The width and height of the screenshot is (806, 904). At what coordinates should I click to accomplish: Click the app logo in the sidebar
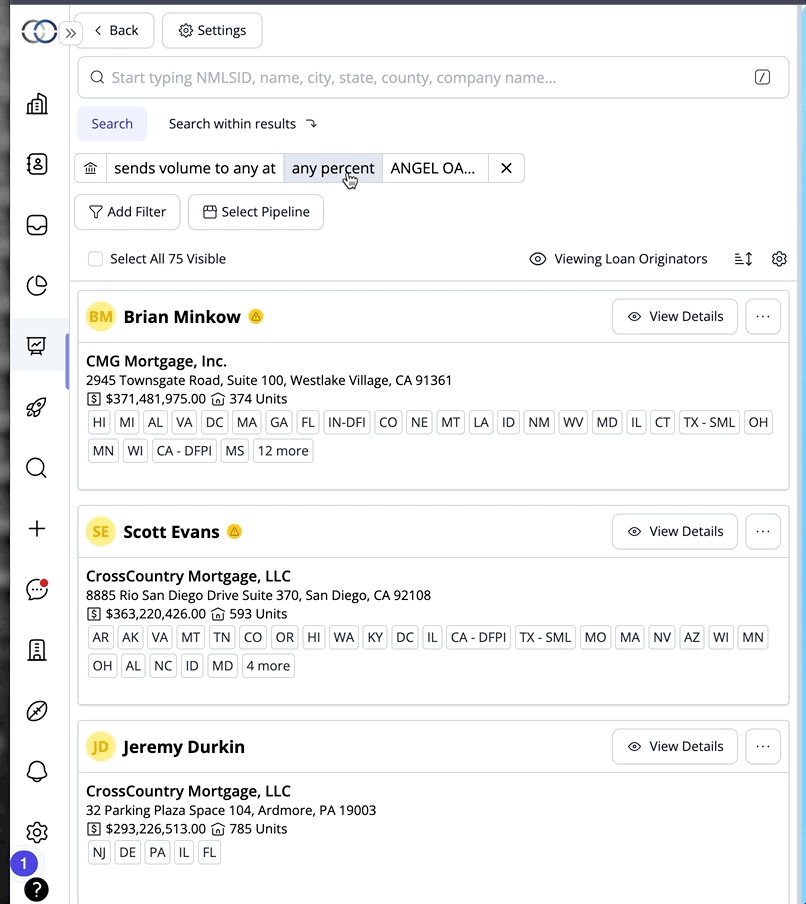tap(39, 31)
